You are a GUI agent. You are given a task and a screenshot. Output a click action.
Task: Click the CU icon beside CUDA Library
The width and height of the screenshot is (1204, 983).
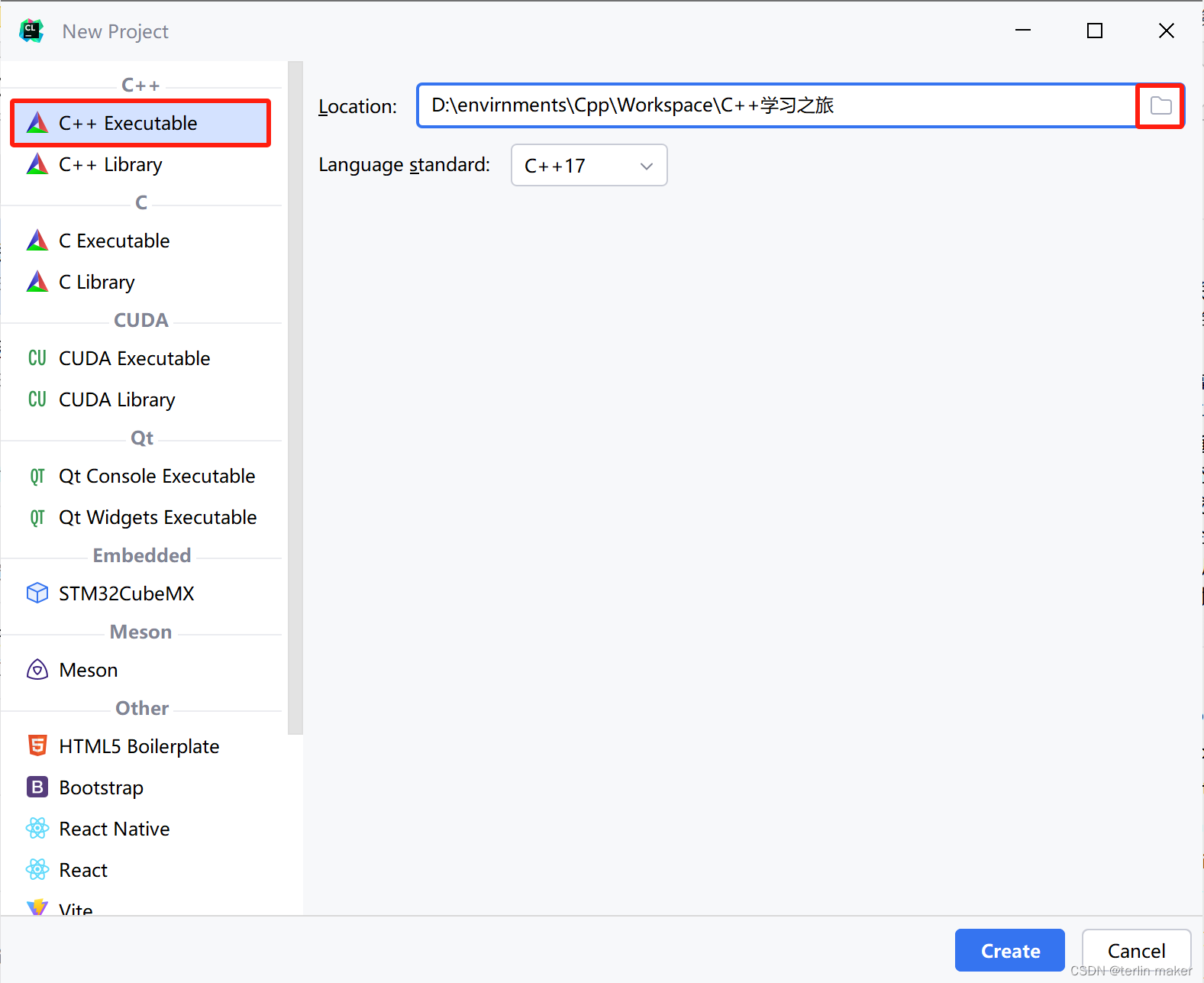point(37,399)
